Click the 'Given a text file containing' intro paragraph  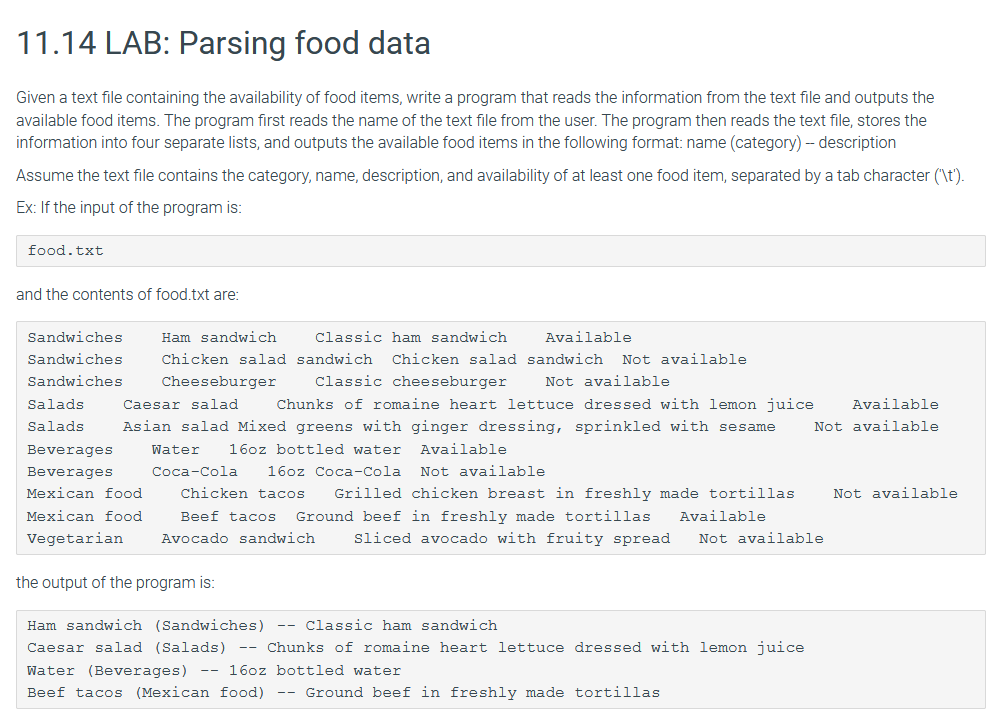[475, 120]
